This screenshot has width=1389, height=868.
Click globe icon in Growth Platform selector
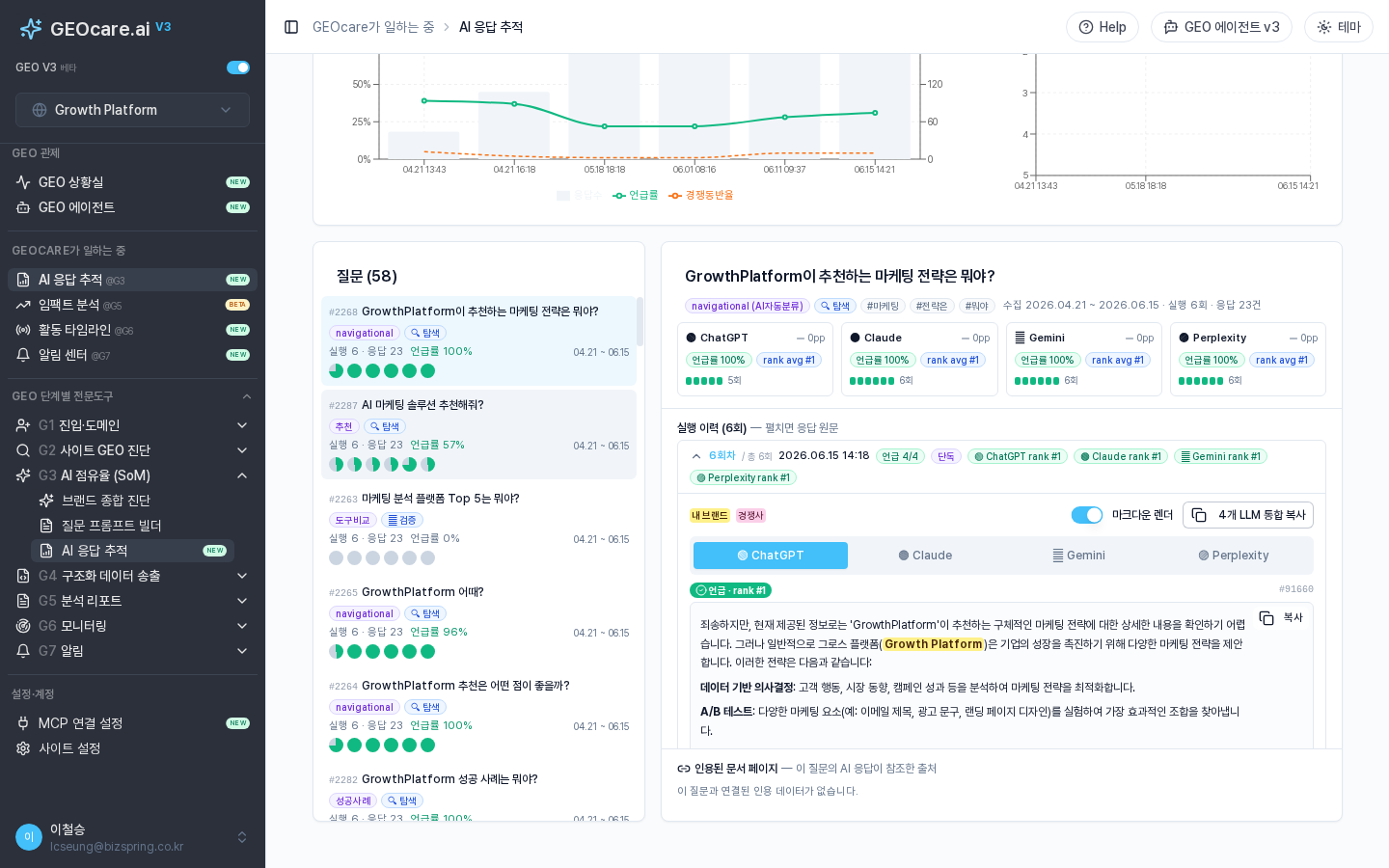(40, 110)
